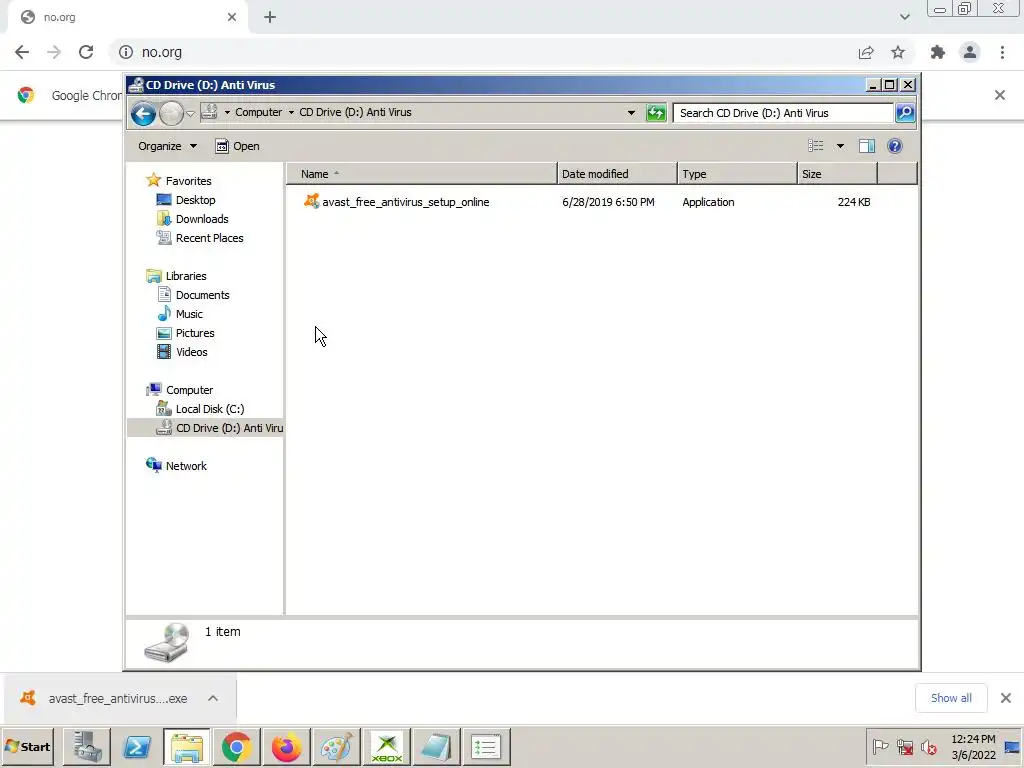
Task: Click Computer breadcrumb in address bar
Action: (259, 112)
